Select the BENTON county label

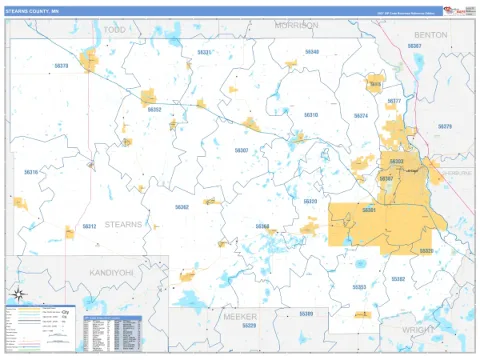(431, 35)
